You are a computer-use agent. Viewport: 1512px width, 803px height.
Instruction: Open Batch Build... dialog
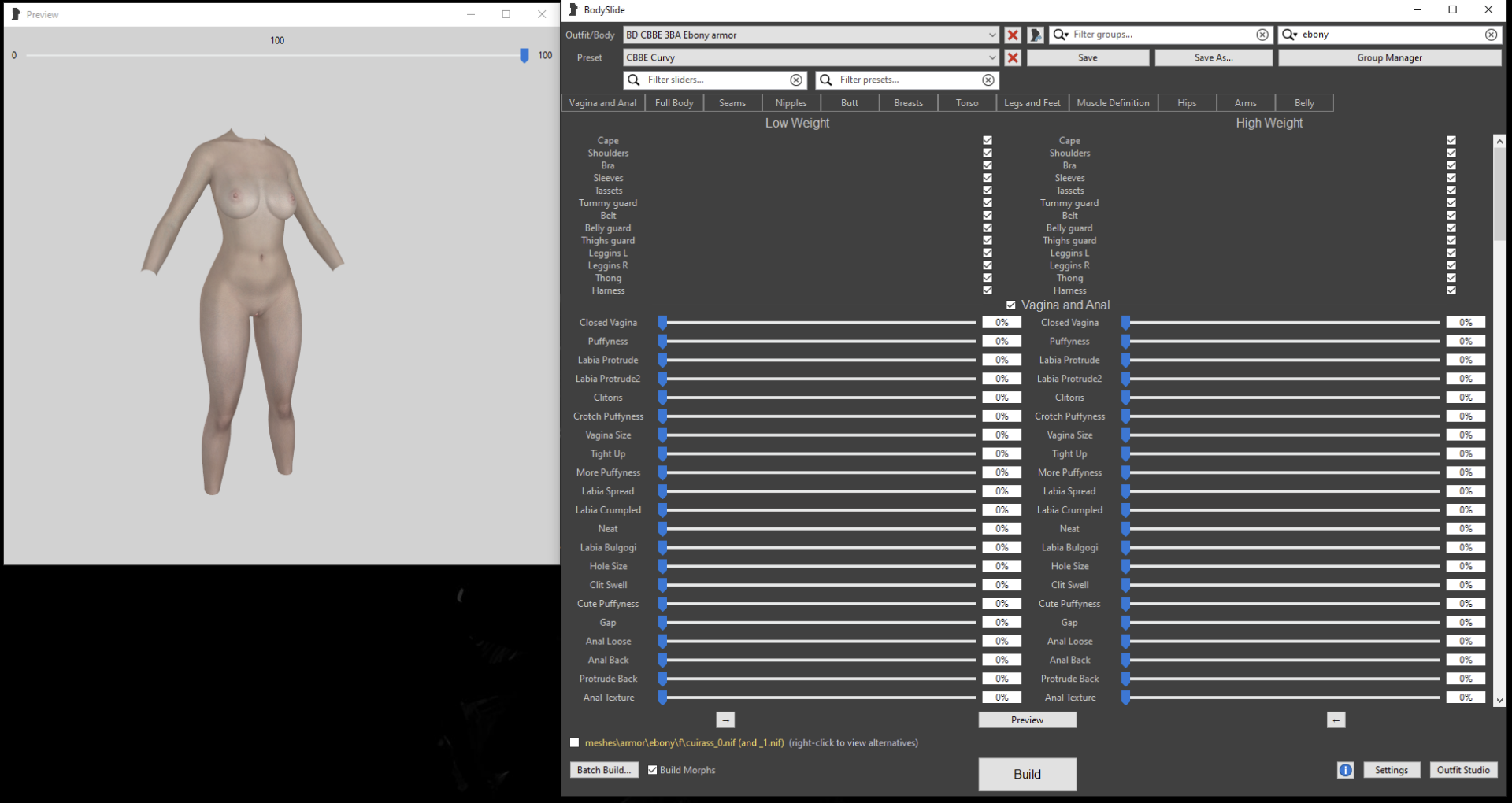[x=604, y=770]
